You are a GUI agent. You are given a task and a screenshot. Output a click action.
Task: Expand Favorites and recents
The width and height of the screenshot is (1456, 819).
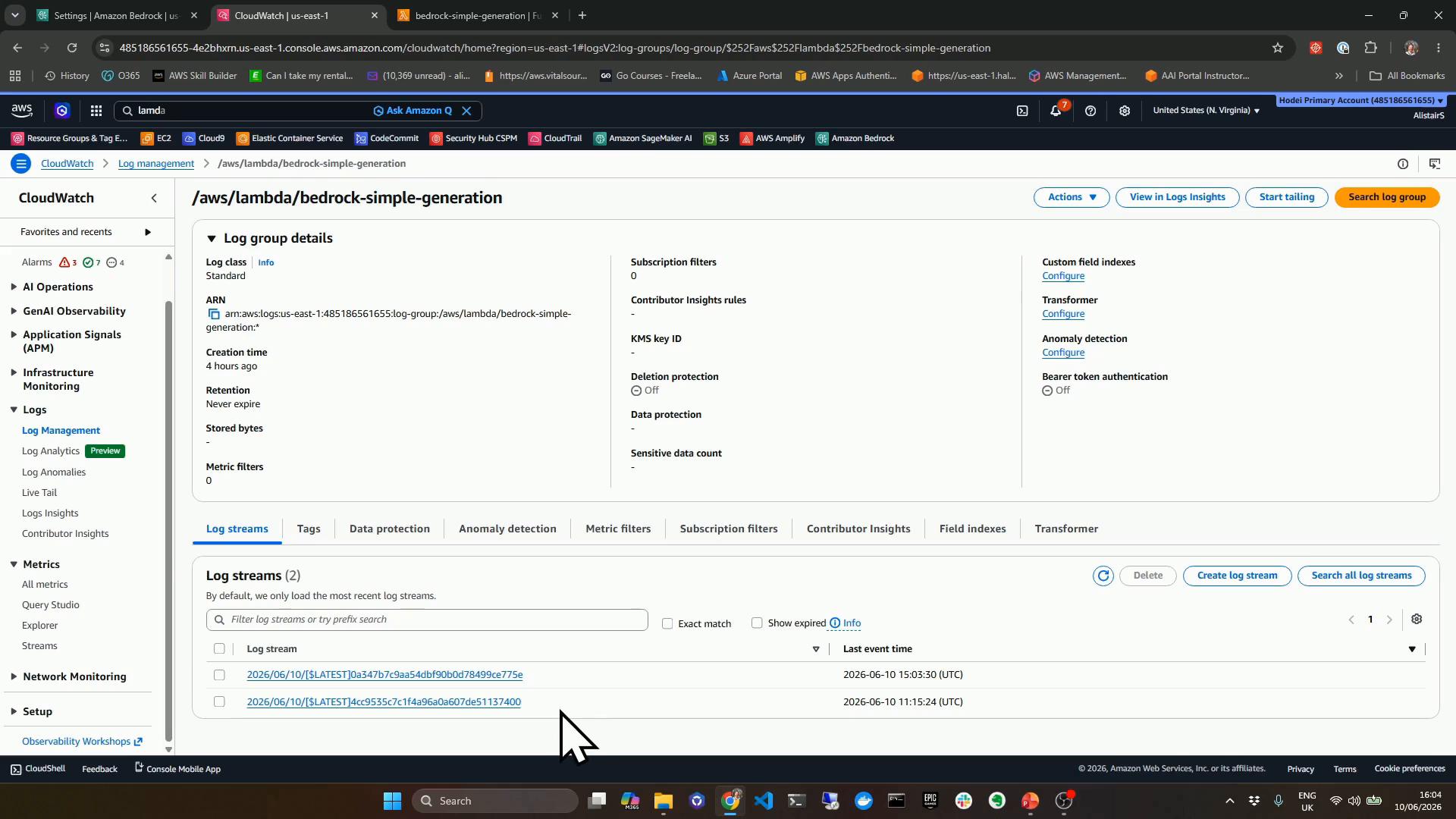pos(148,232)
